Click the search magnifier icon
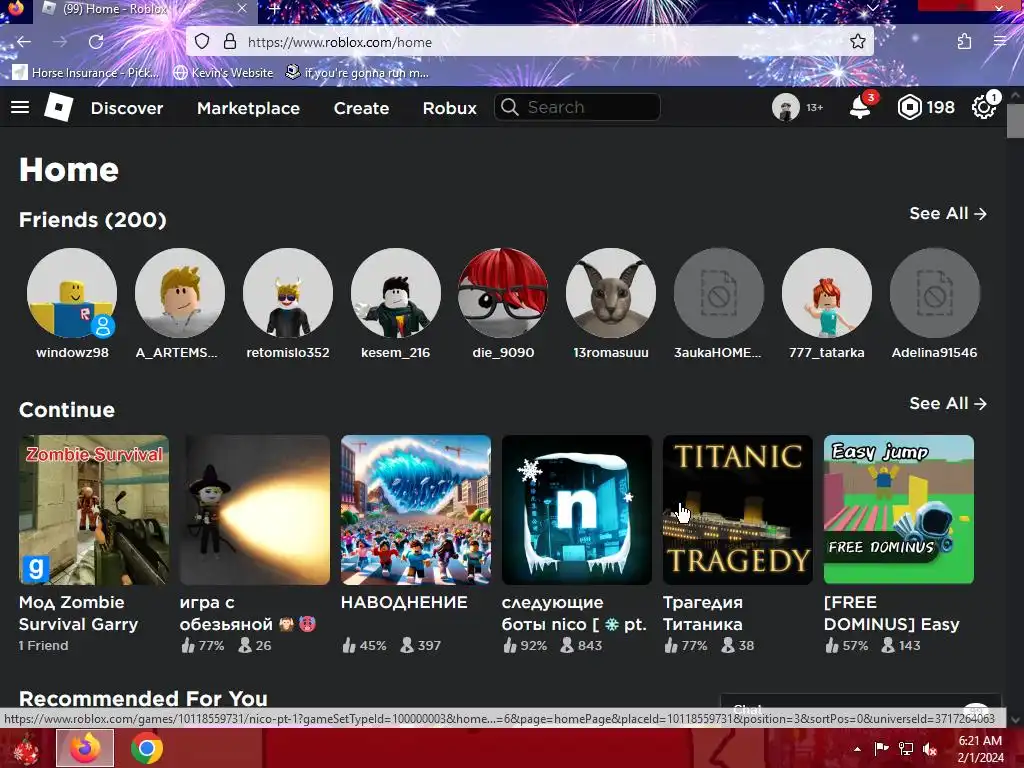1024x768 pixels. click(510, 107)
